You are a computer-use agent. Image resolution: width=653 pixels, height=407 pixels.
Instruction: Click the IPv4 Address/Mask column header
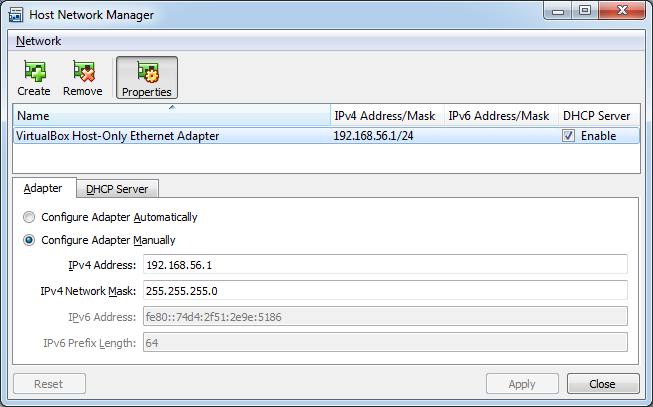(x=387, y=115)
